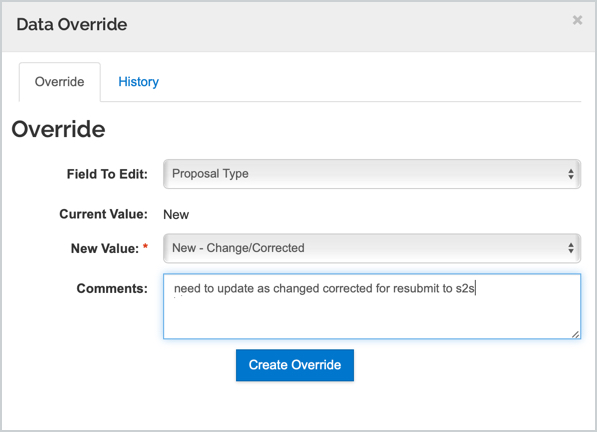Click the Comments box resize handle
The width and height of the screenshot is (597, 432).
point(575,334)
